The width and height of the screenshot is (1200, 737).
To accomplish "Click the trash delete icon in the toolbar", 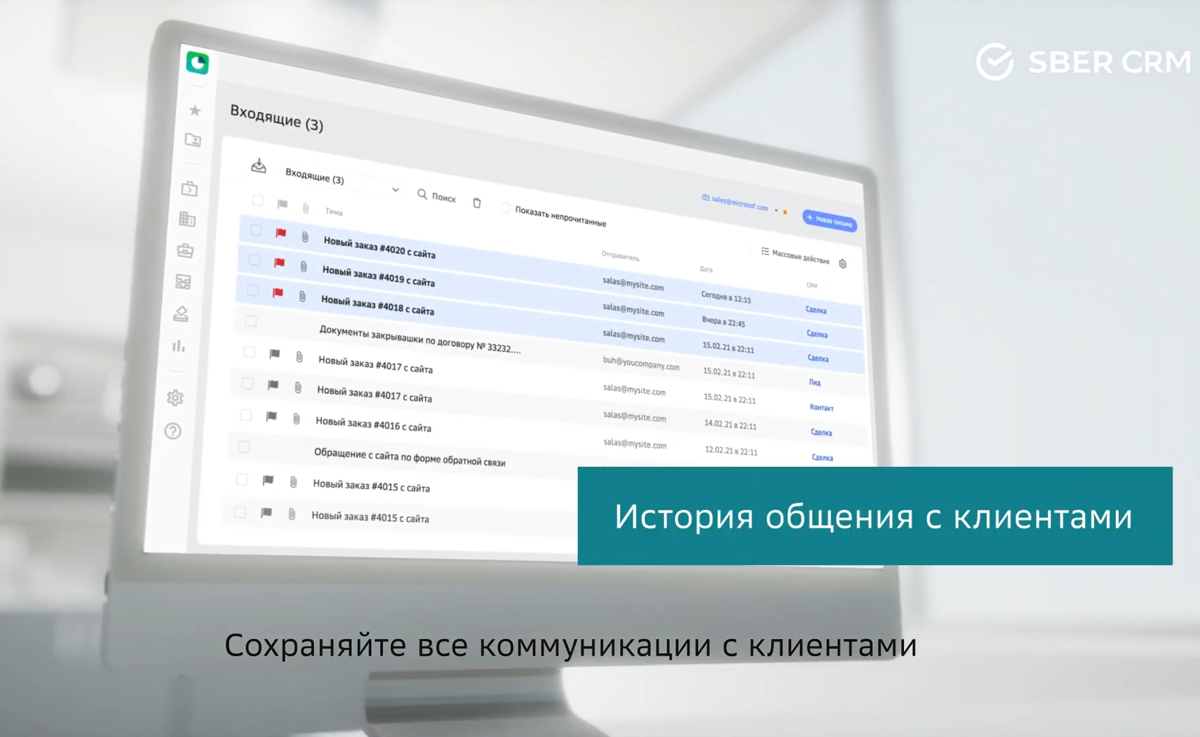I will (478, 202).
